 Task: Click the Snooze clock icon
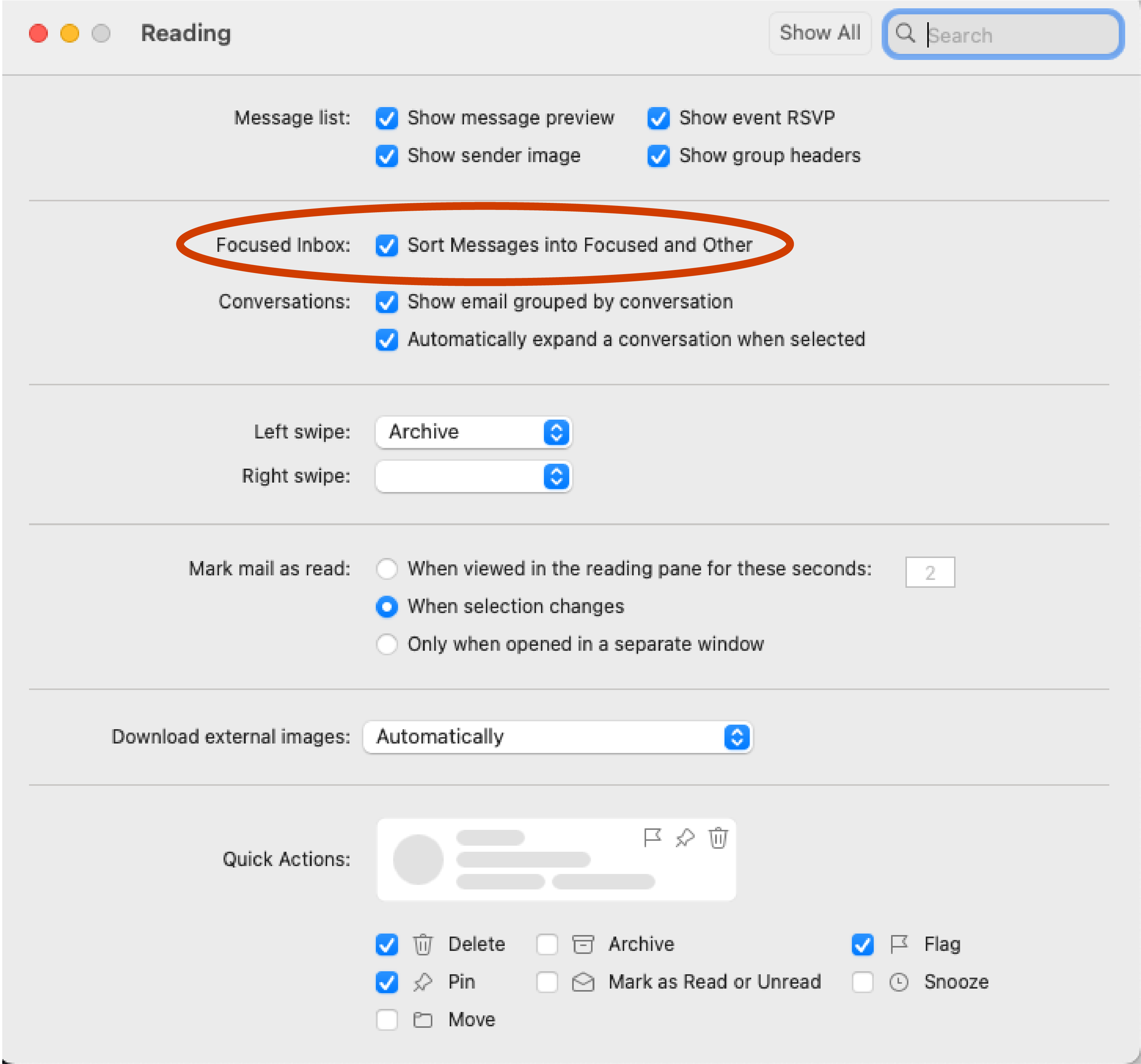coord(899,982)
